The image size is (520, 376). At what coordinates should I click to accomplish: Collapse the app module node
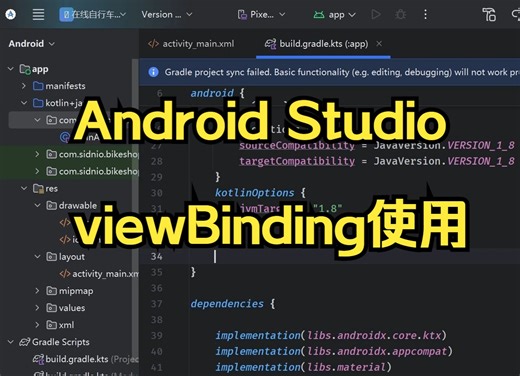(x=11, y=69)
